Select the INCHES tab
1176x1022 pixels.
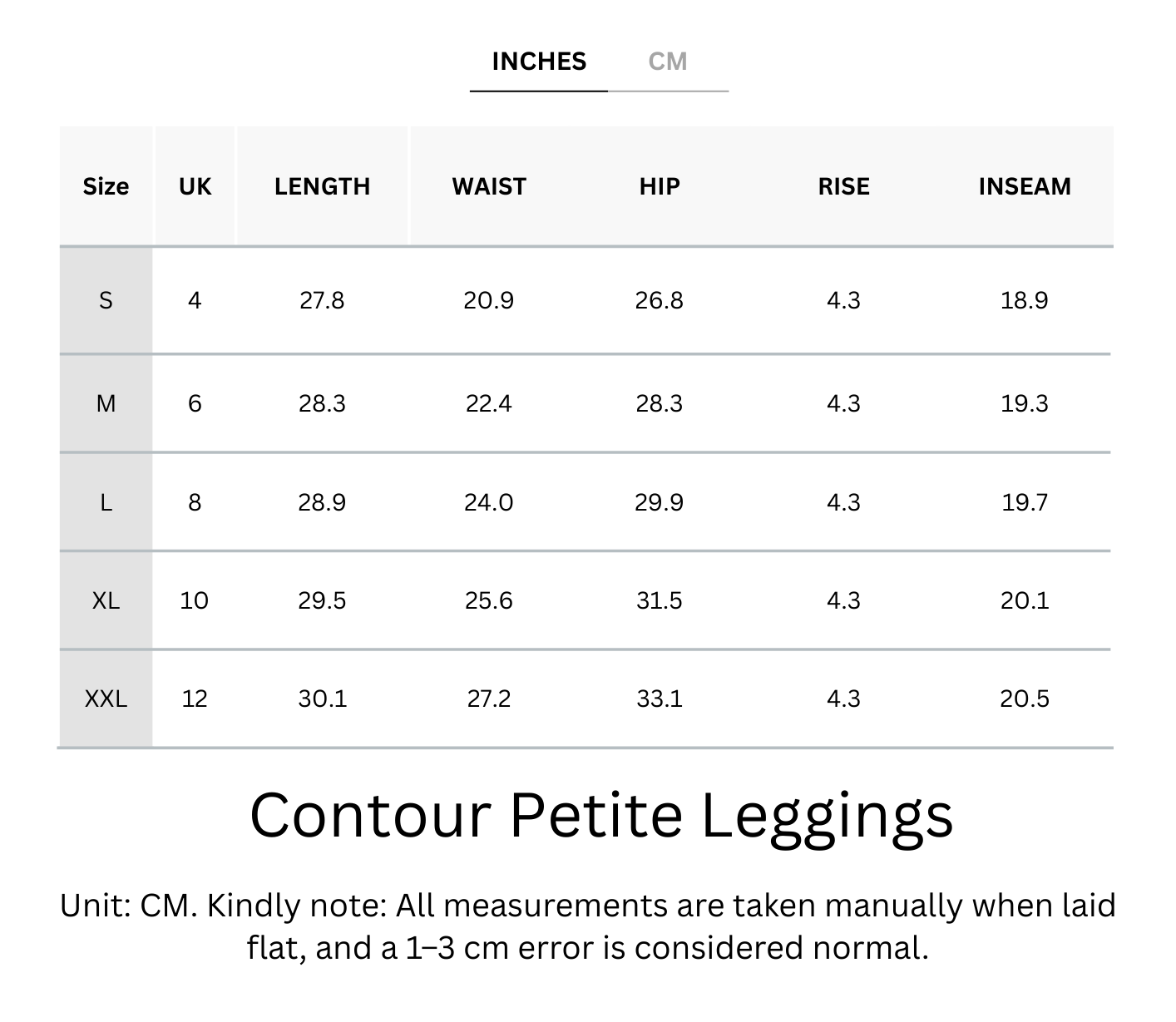tap(539, 62)
